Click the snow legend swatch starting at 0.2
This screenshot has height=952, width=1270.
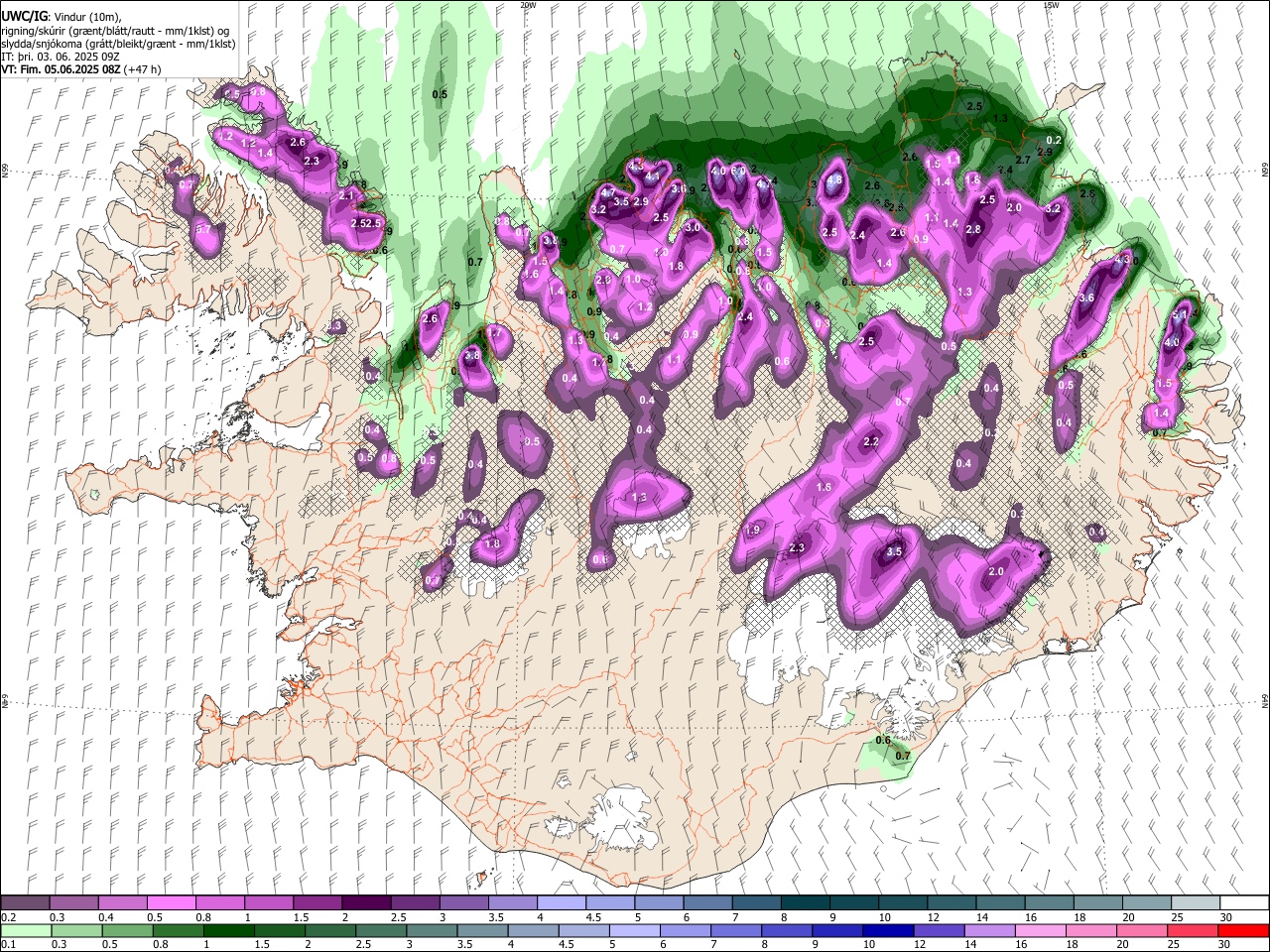tap(25, 903)
